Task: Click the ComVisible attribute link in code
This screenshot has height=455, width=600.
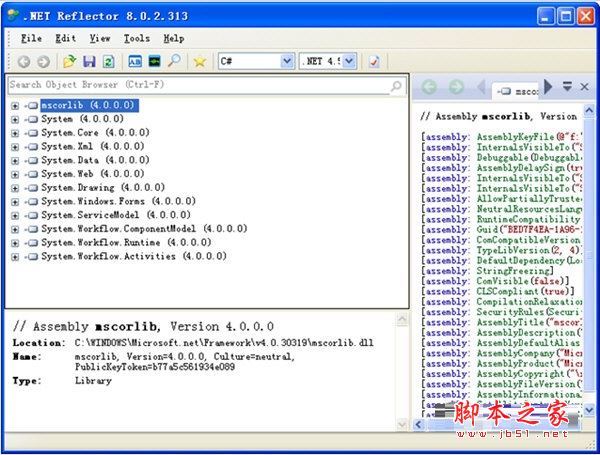Action: click(x=501, y=281)
